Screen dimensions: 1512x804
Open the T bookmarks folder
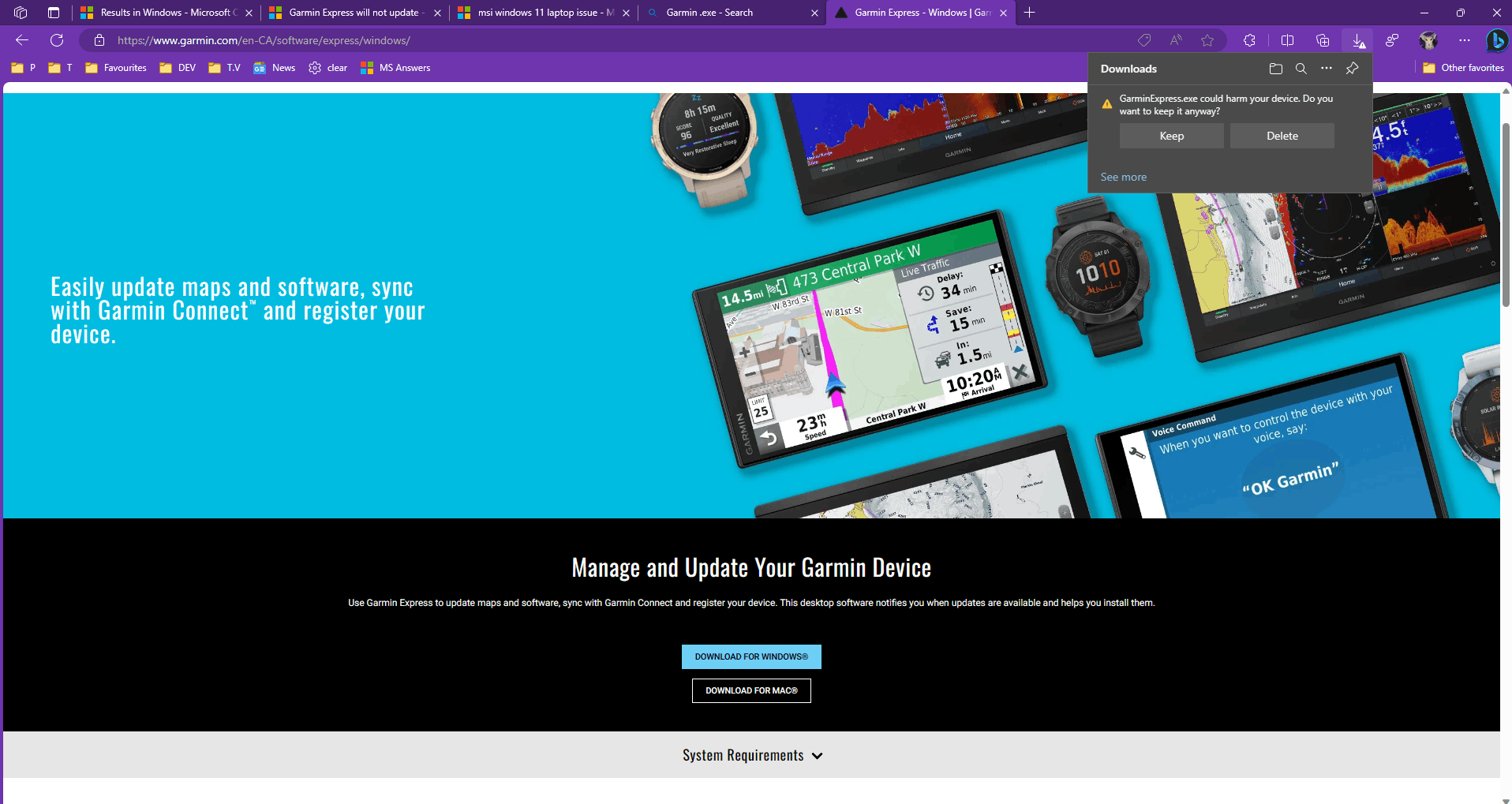tap(60, 68)
